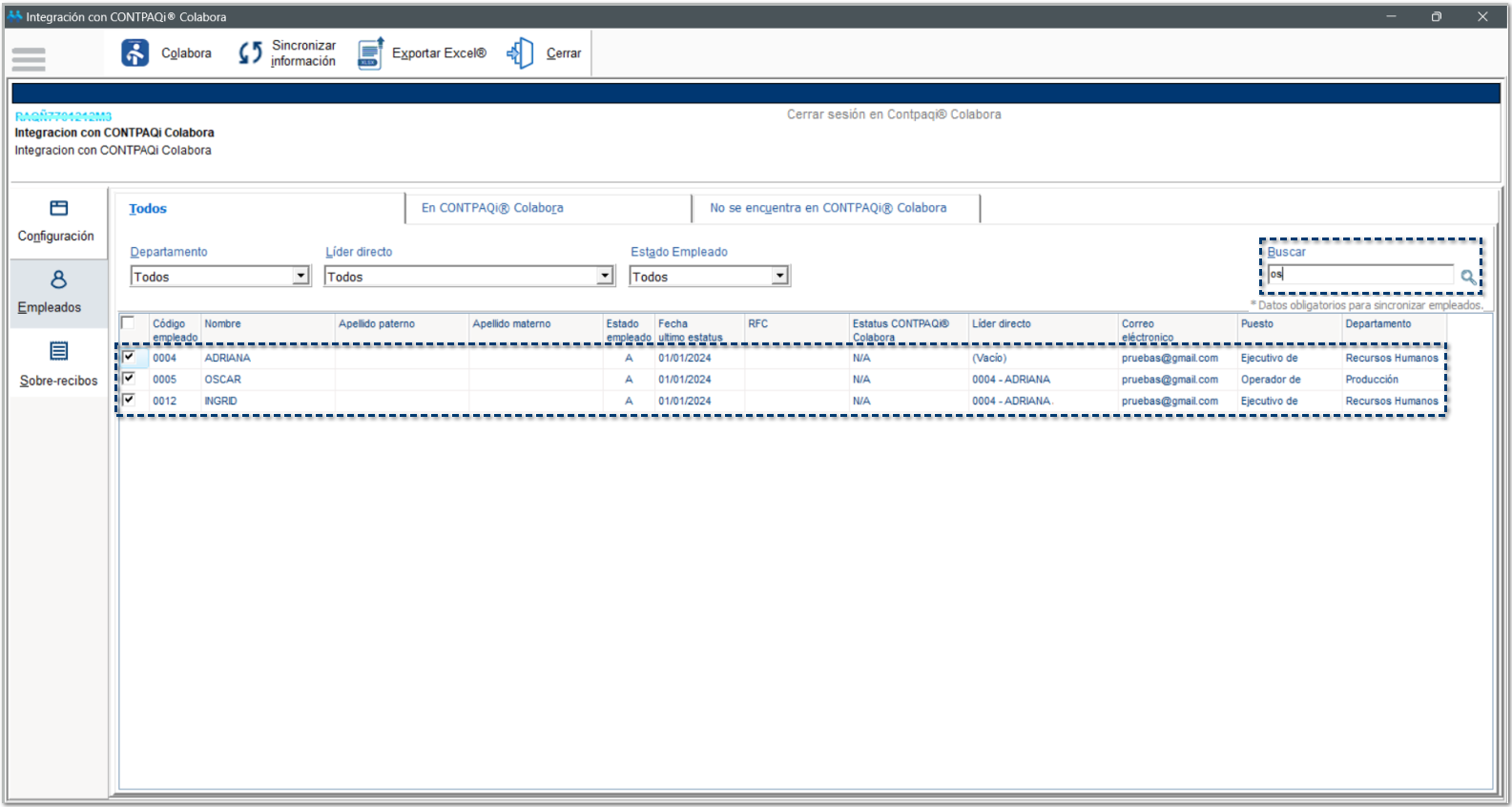Expand the Departamento dropdown
Image resolution: width=1512 pixels, height=807 pixels.
[300, 276]
